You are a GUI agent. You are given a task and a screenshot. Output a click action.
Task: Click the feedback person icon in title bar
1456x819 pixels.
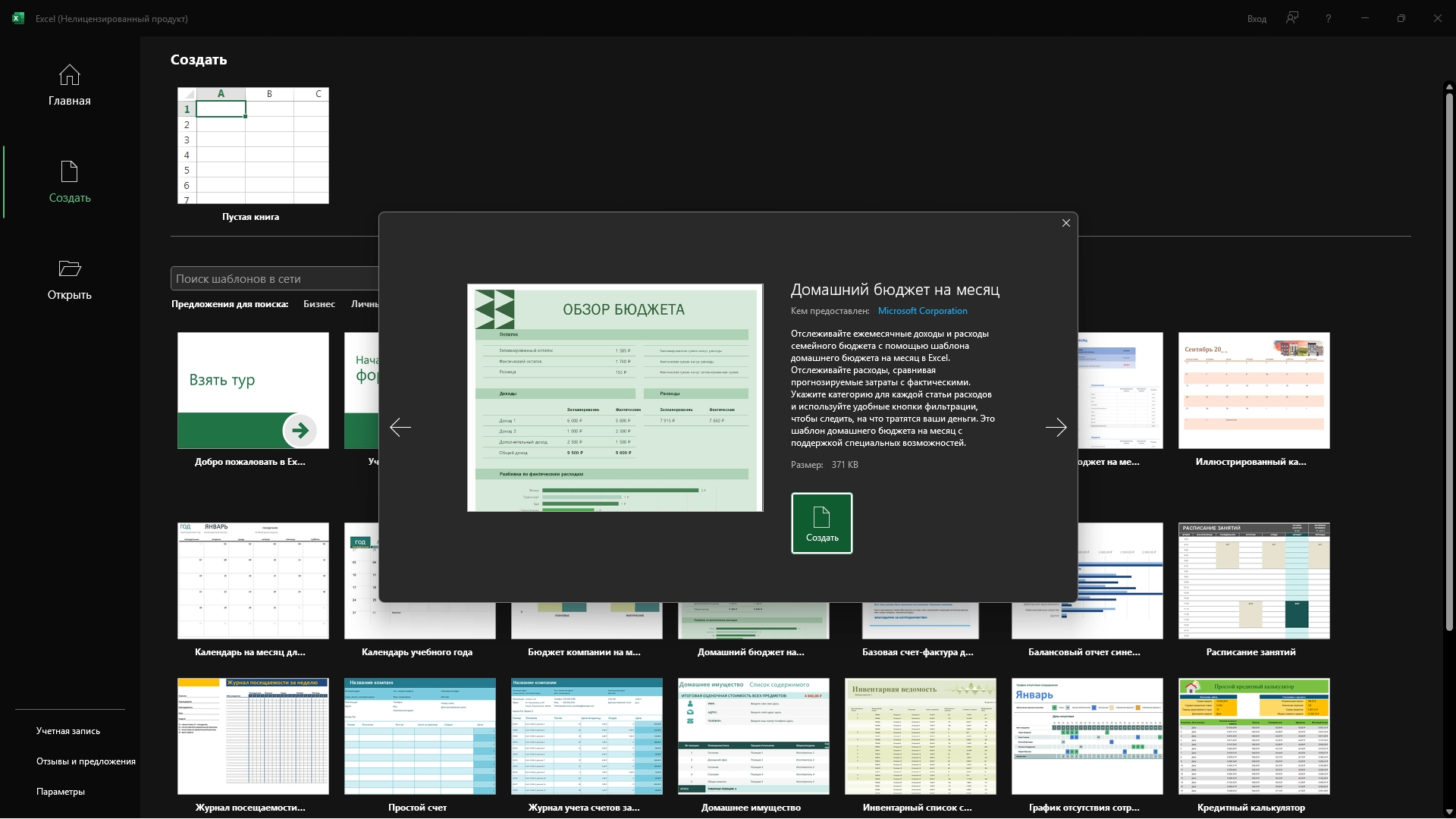click(1292, 18)
